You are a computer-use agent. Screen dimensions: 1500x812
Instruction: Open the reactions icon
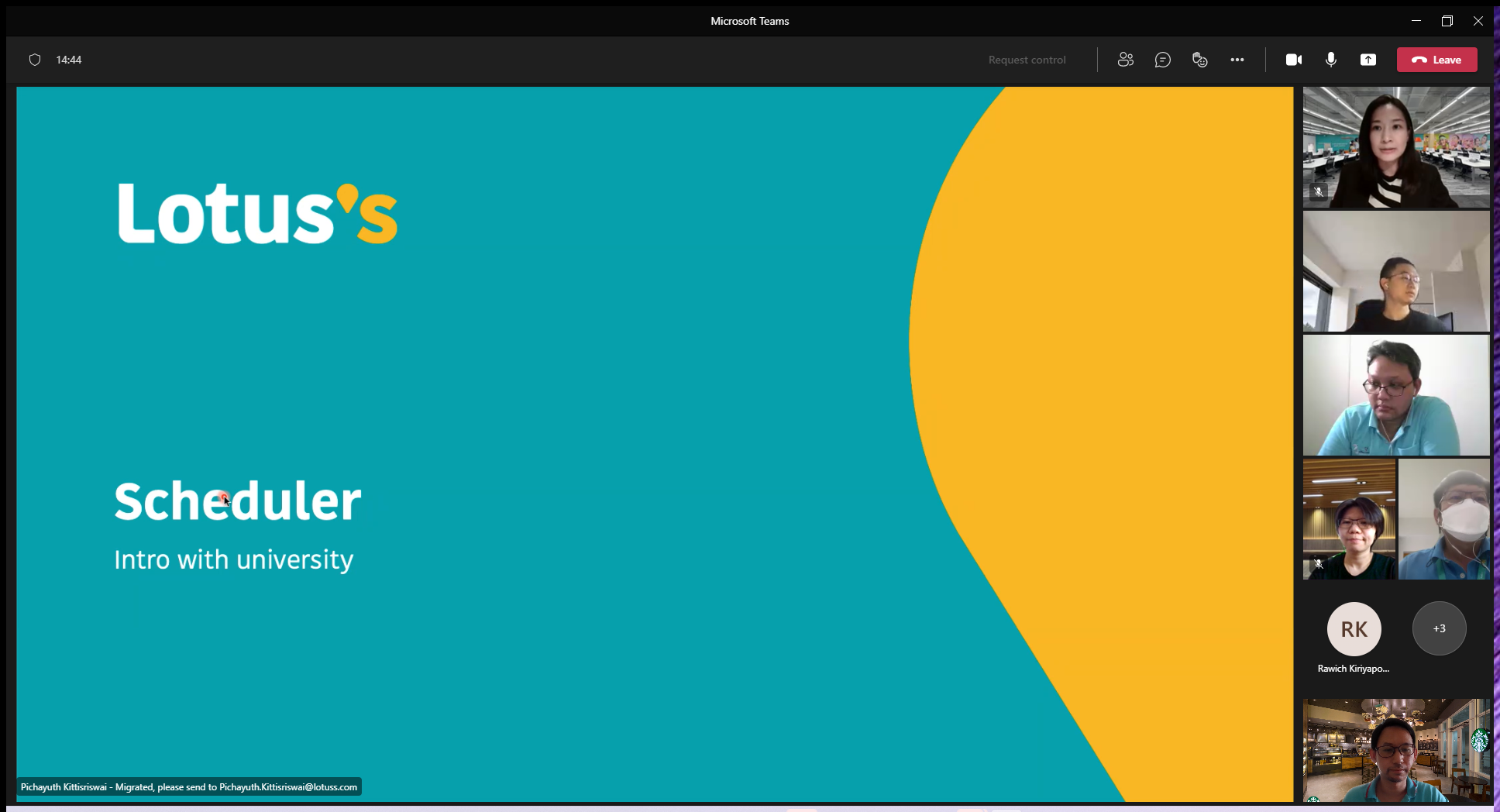1200,60
